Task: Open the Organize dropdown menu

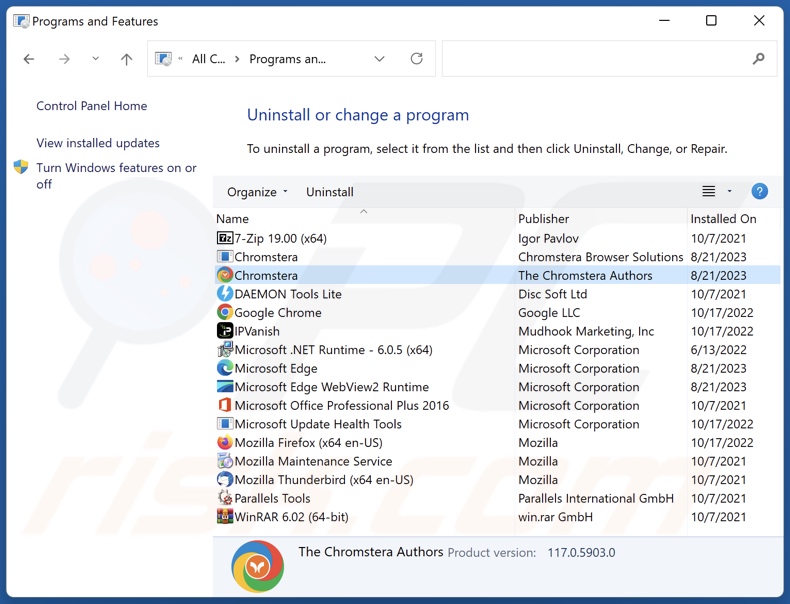Action: tap(257, 192)
